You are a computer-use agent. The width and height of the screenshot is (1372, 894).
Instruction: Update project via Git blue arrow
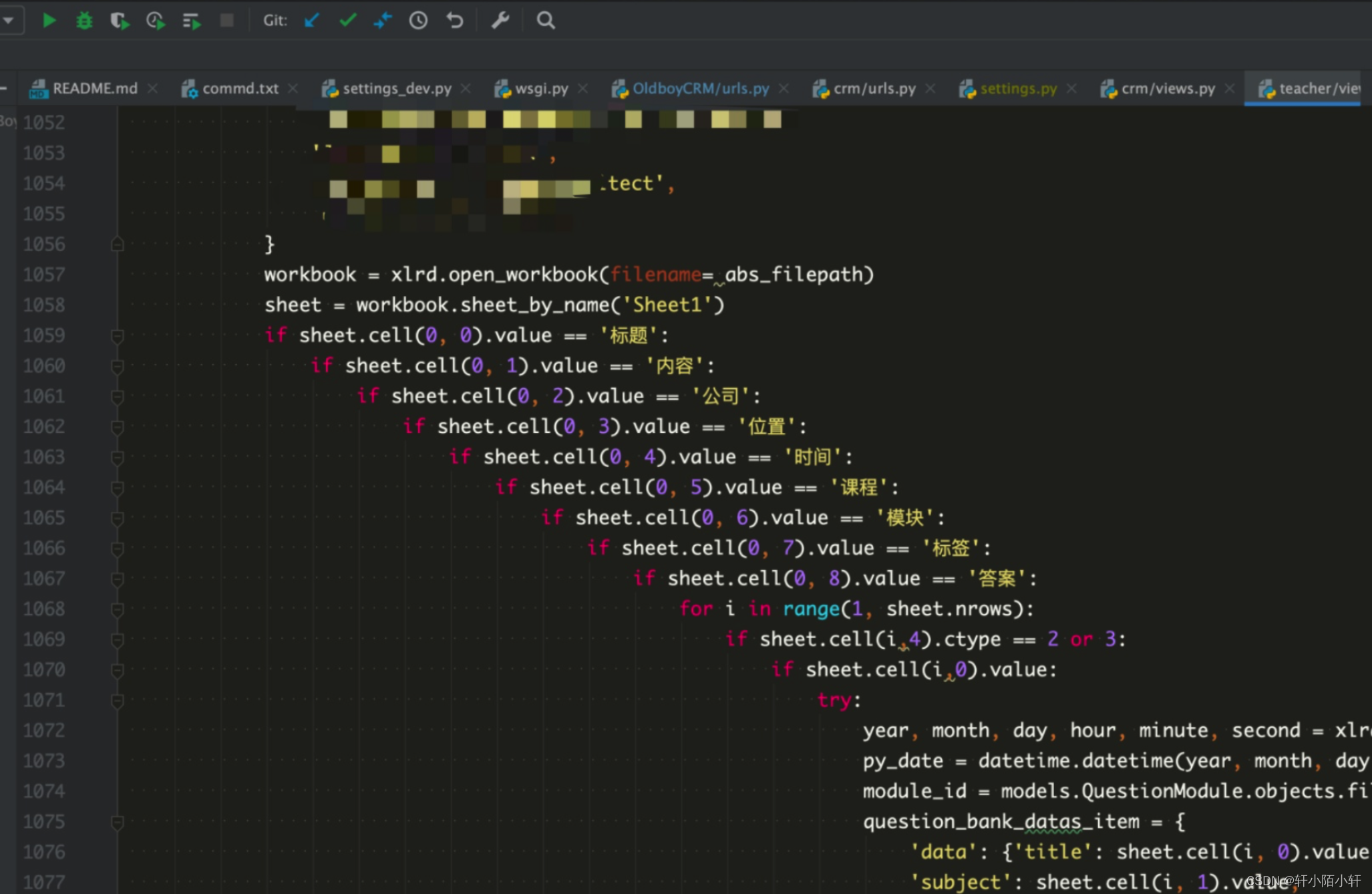click(312, 21)
